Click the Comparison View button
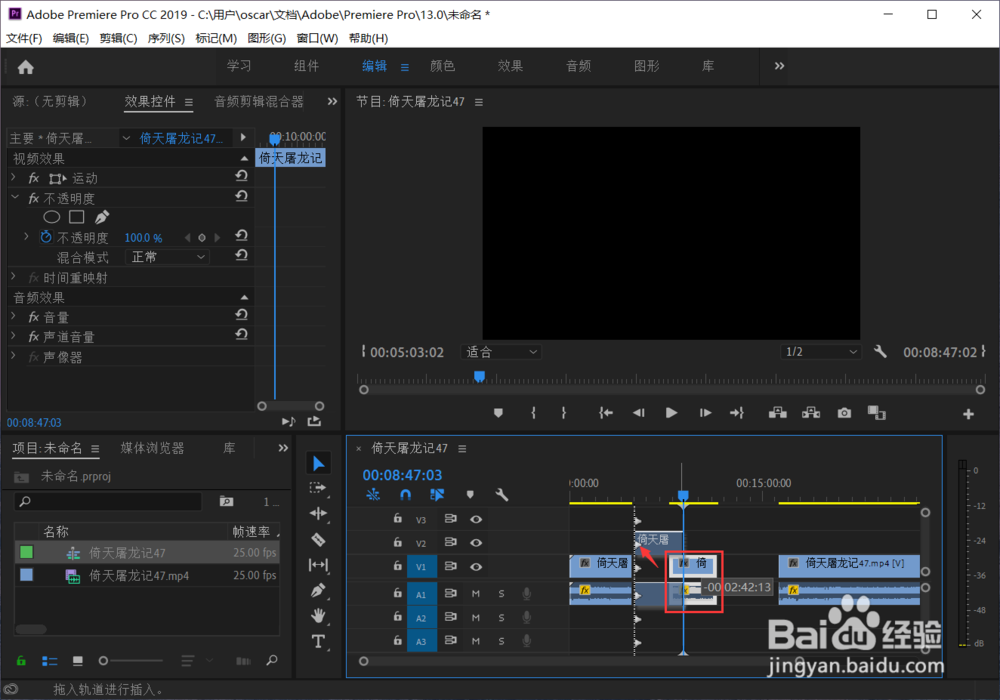1000x700 pixels. 877,413
